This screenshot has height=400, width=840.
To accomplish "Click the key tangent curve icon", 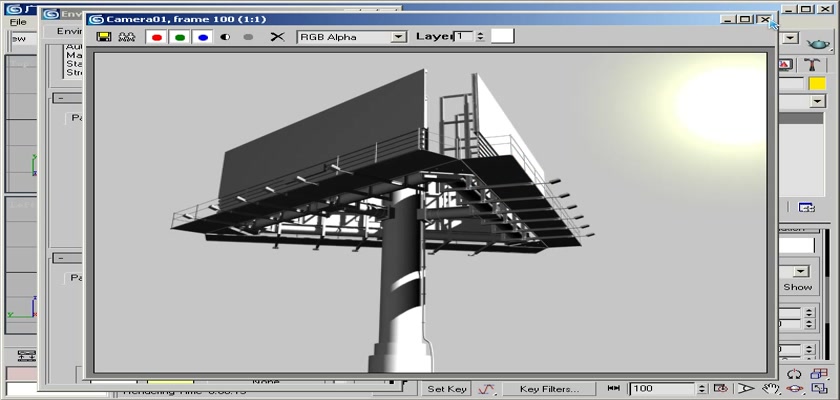I will click(487, 388).
